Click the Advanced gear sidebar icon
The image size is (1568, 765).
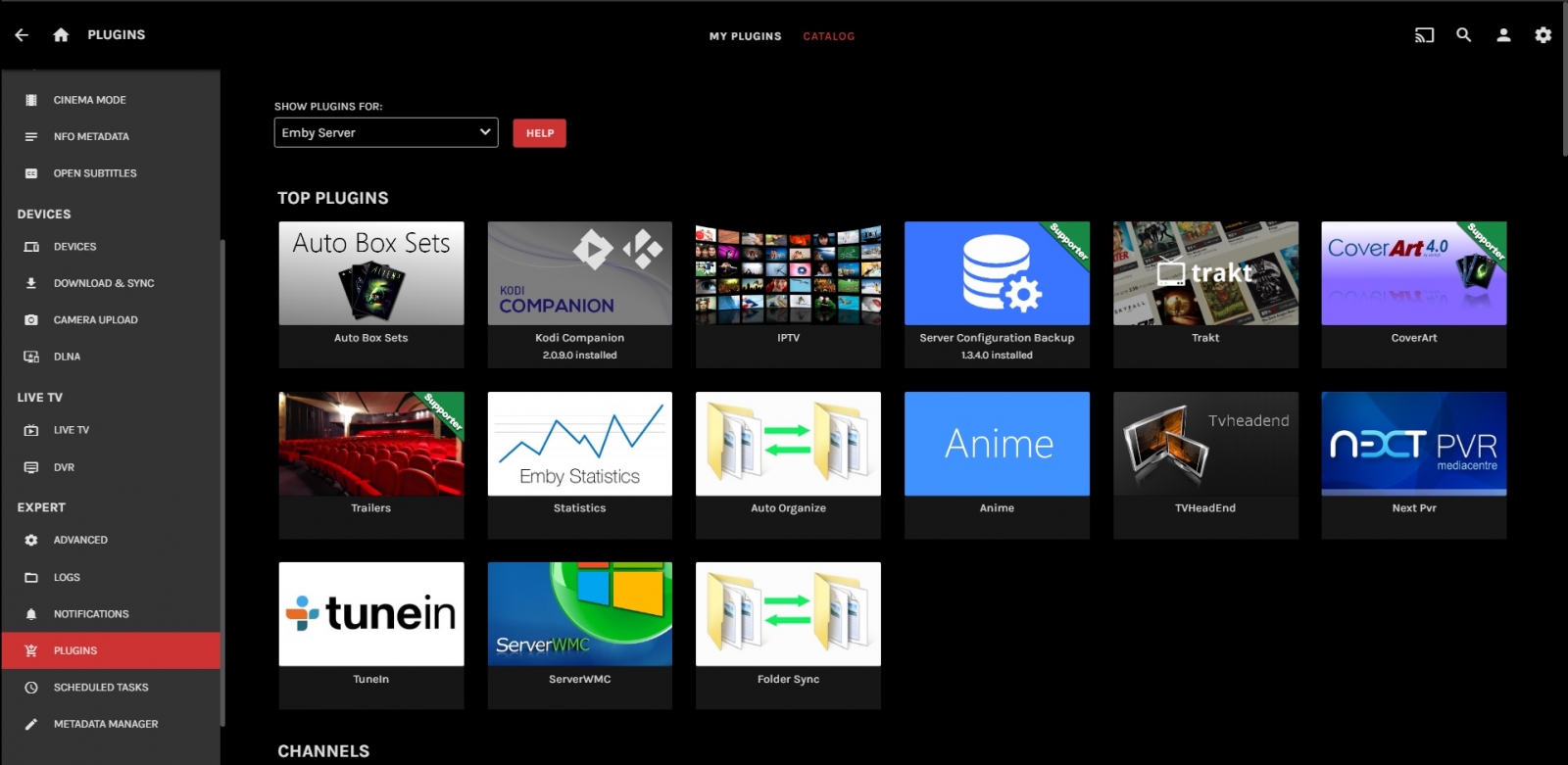pyautogui.click(x=31, y=541)
